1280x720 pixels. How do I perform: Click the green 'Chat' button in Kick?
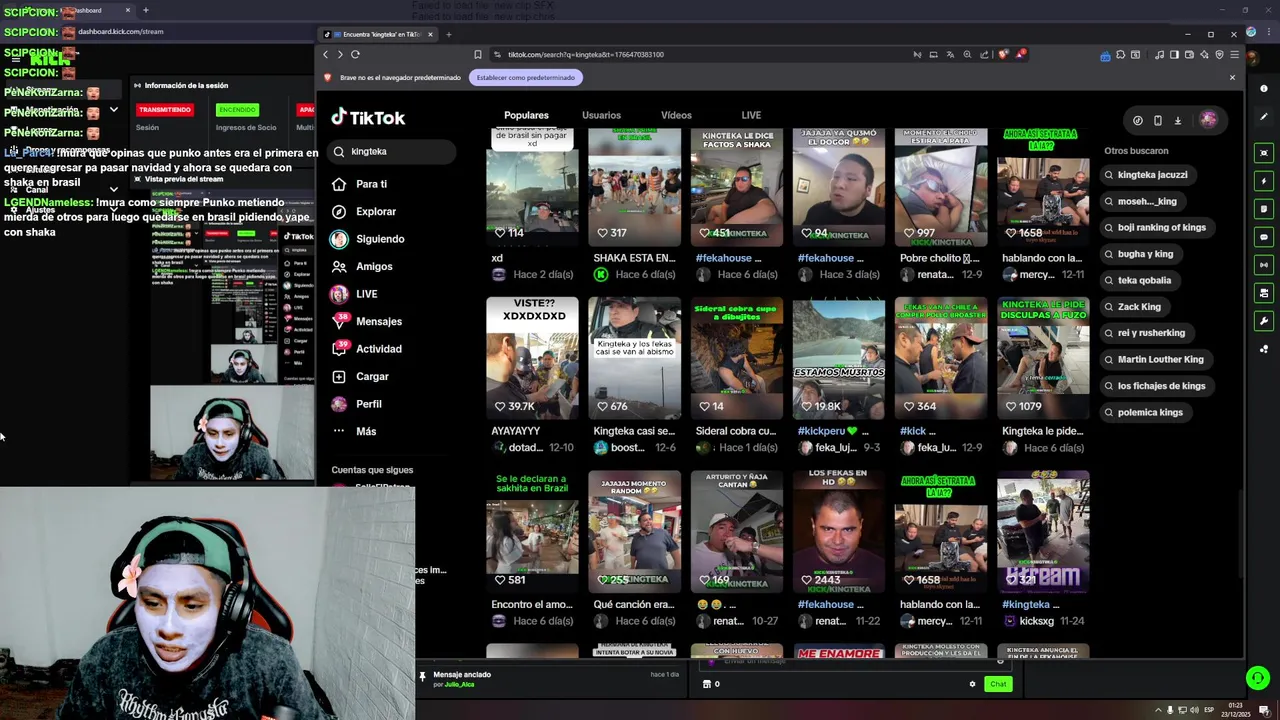(998, 684)
